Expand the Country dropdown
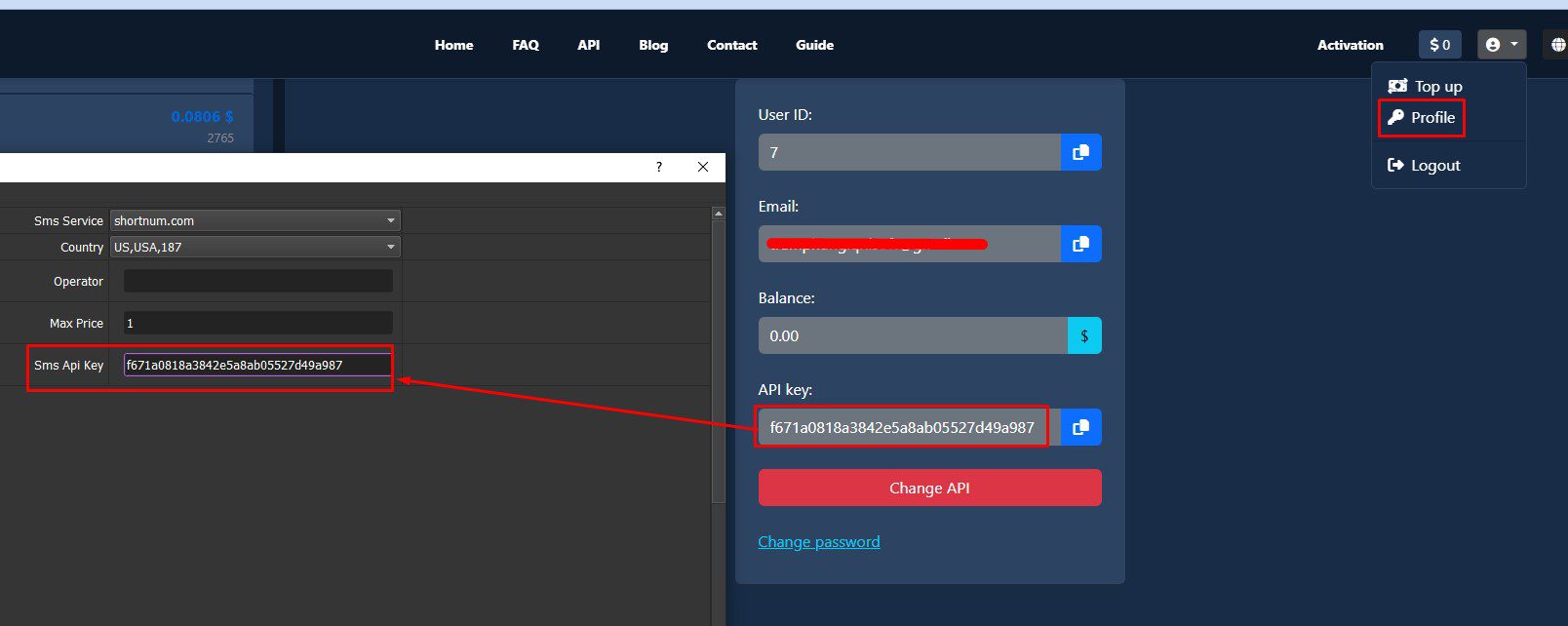The image size is (1568, 626). coord(255,247)
